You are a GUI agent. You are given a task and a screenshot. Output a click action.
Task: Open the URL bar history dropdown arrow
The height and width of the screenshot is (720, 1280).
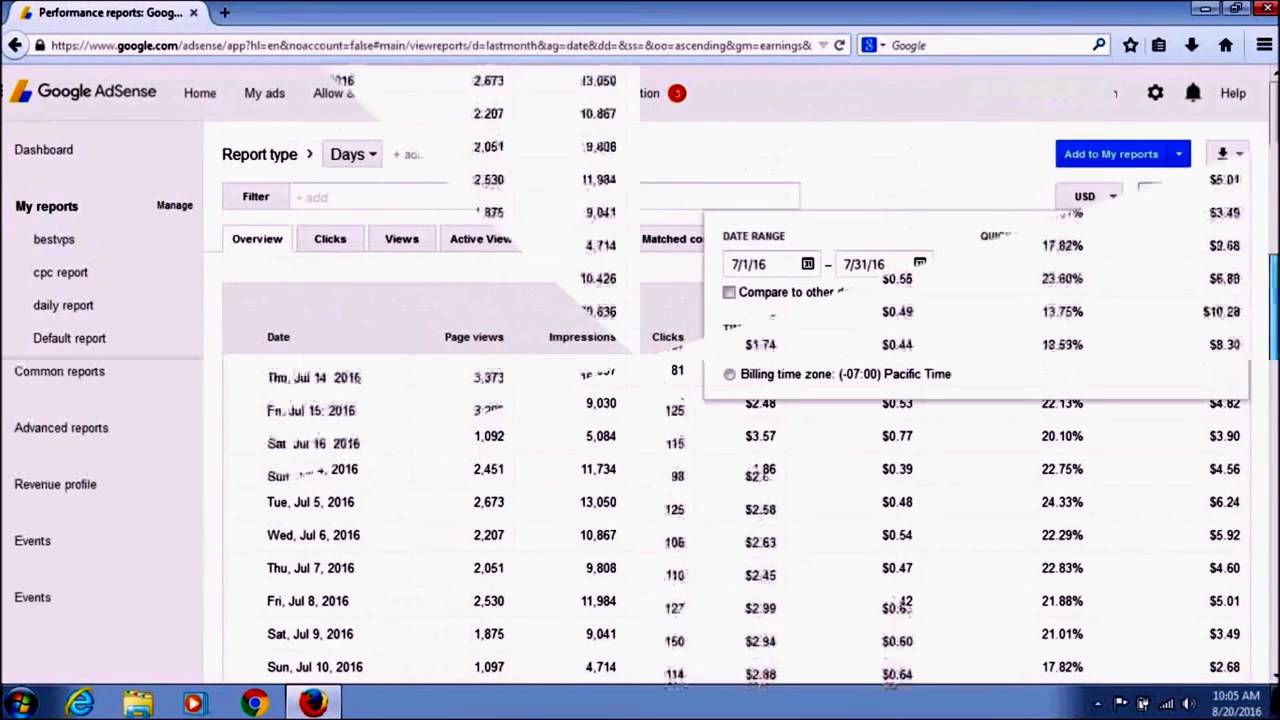tap(823, 45)
